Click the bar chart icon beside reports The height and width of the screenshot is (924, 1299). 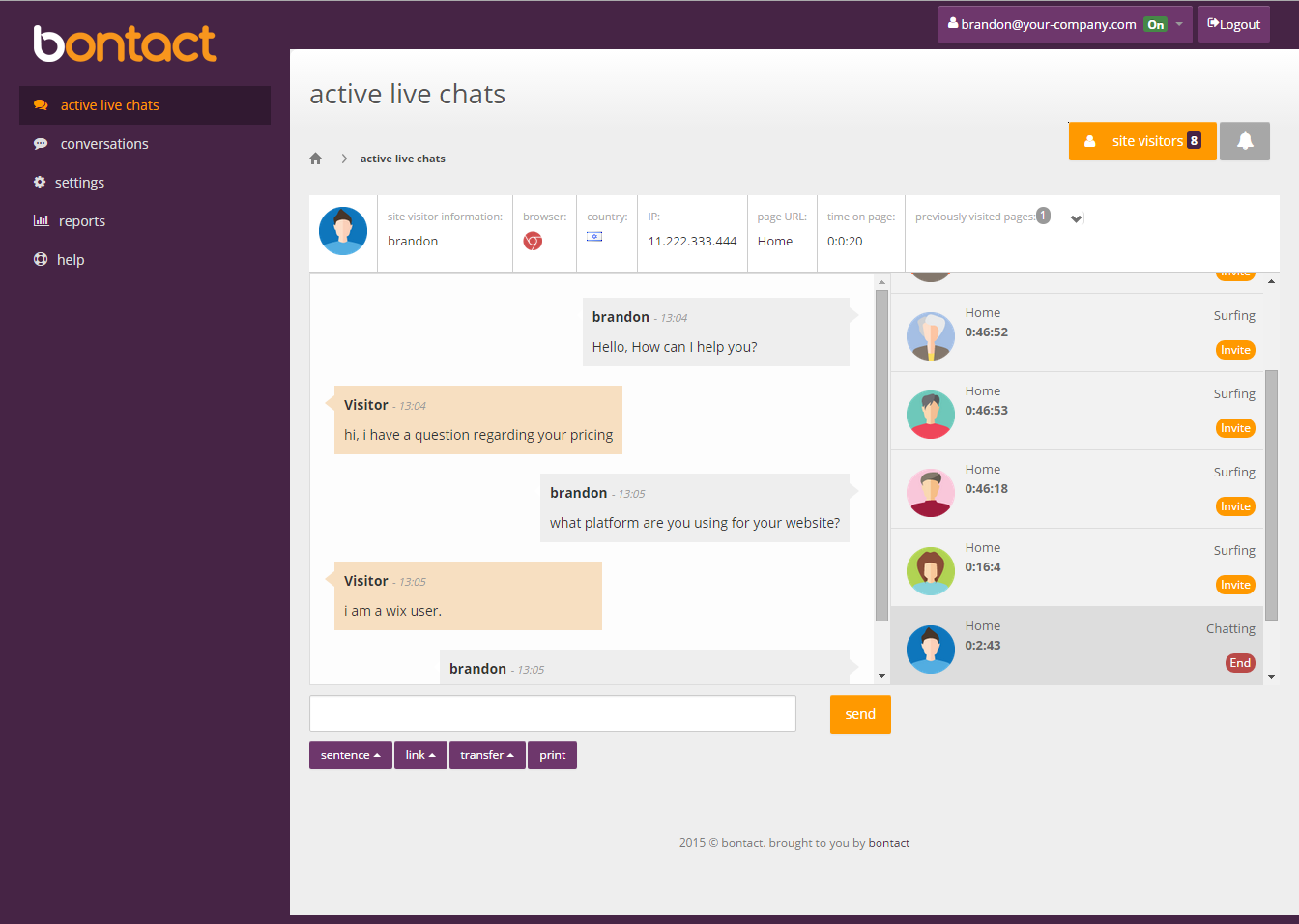coord(41,220)
